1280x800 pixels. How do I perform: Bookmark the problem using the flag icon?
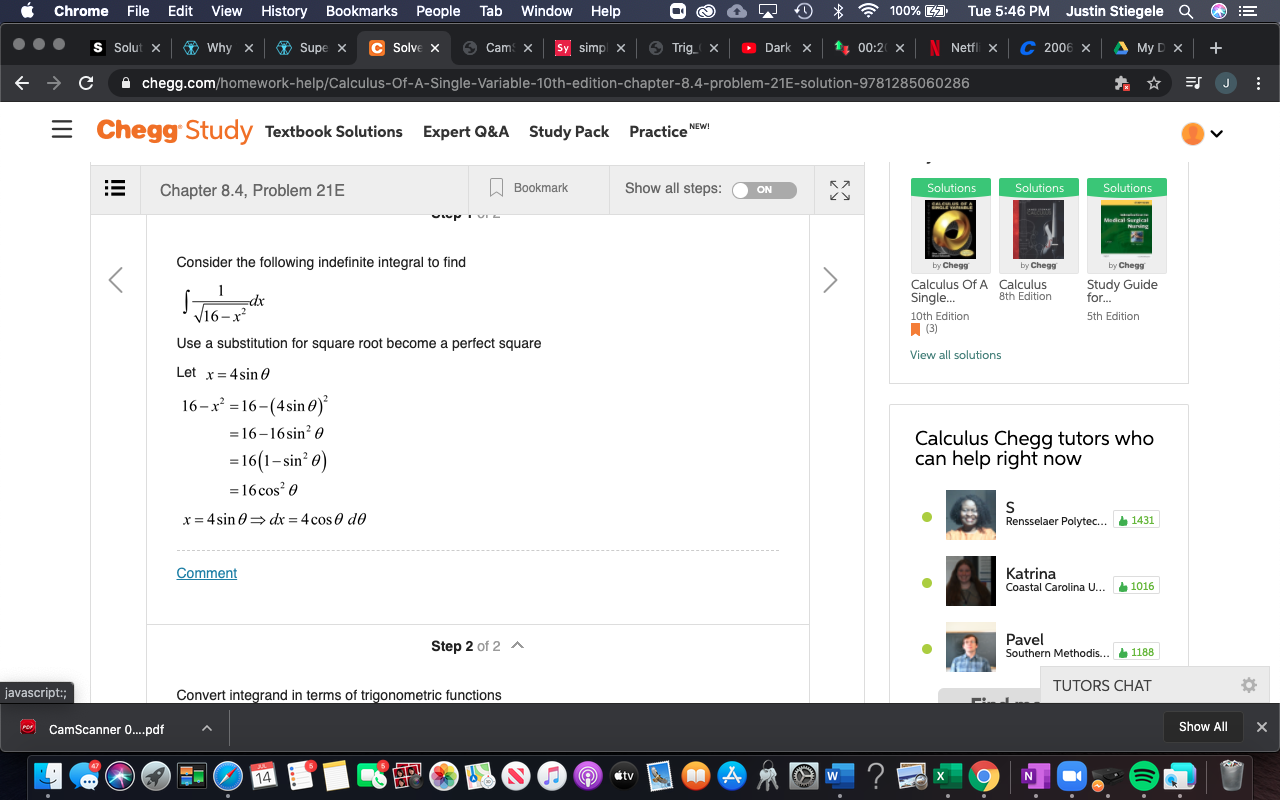[495, 188]
